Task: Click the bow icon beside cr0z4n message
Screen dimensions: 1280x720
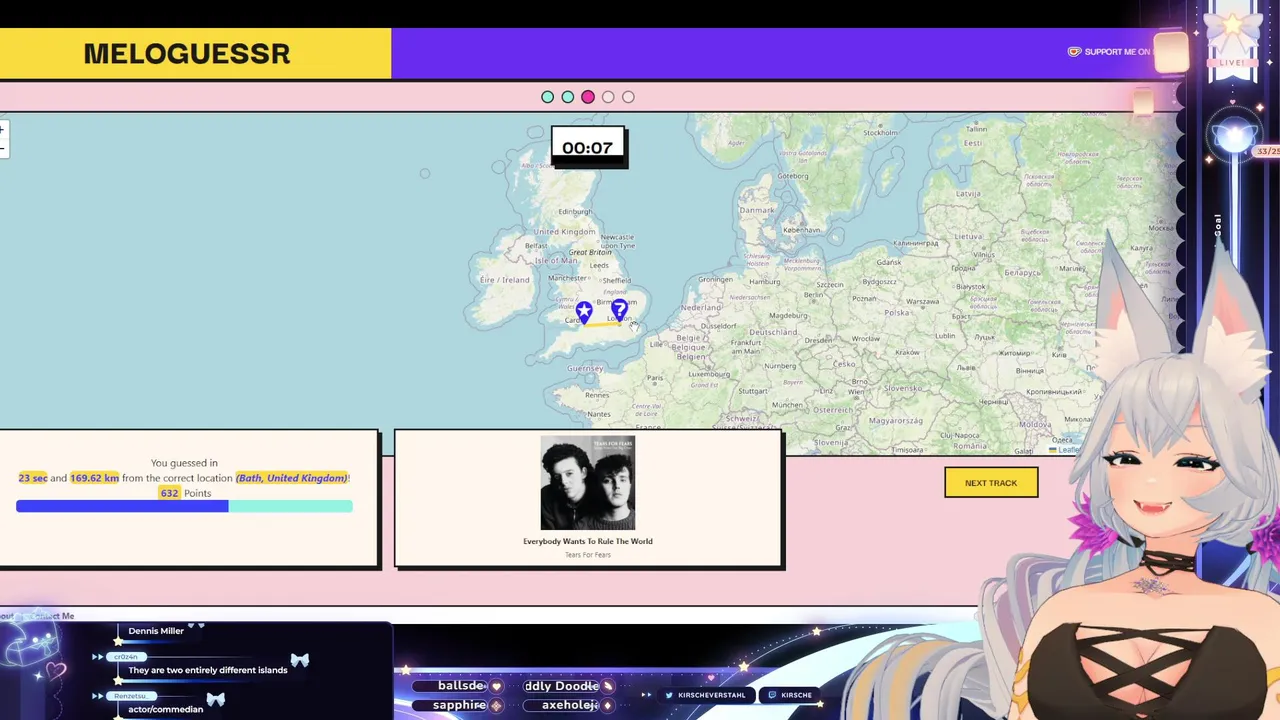Action: point(299,660)
